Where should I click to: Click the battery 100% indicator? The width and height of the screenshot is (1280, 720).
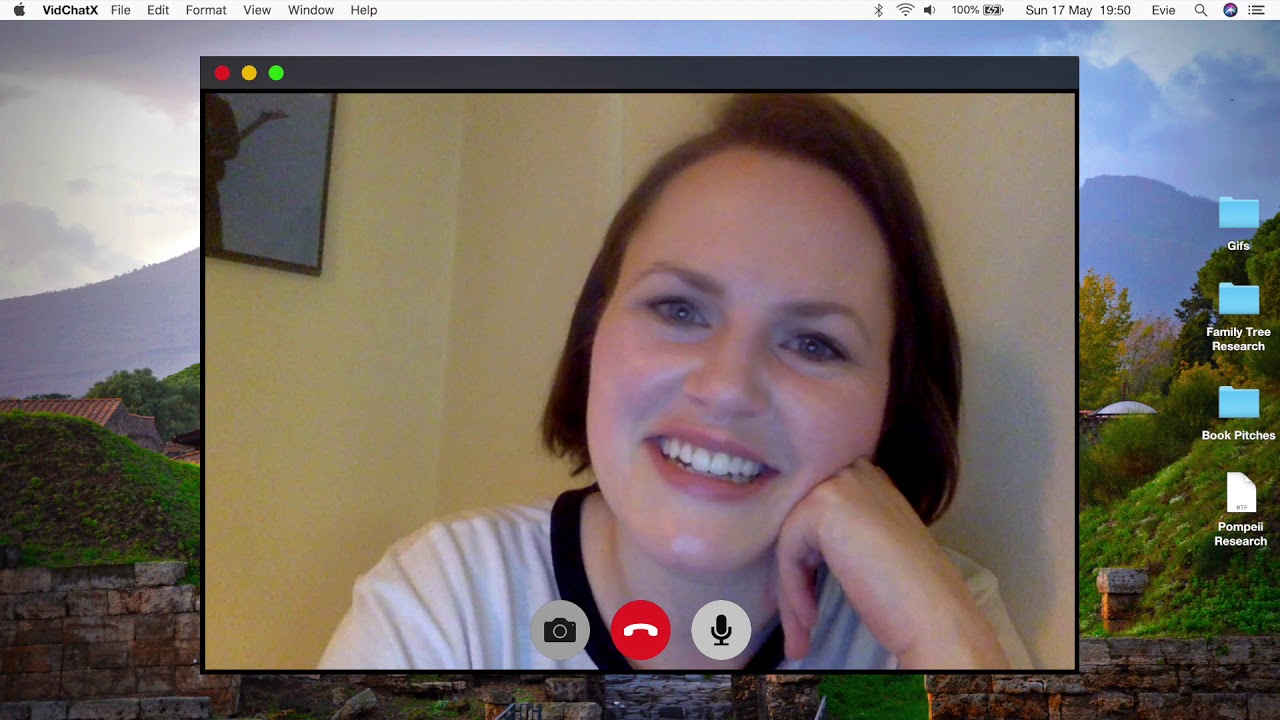tap(977, 10)
